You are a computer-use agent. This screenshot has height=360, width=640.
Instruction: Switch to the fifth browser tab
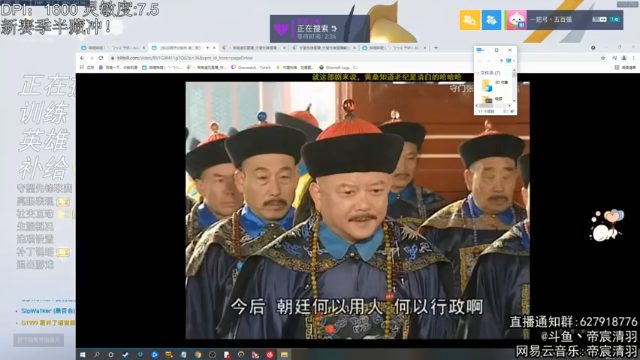[x=394, y=48]
